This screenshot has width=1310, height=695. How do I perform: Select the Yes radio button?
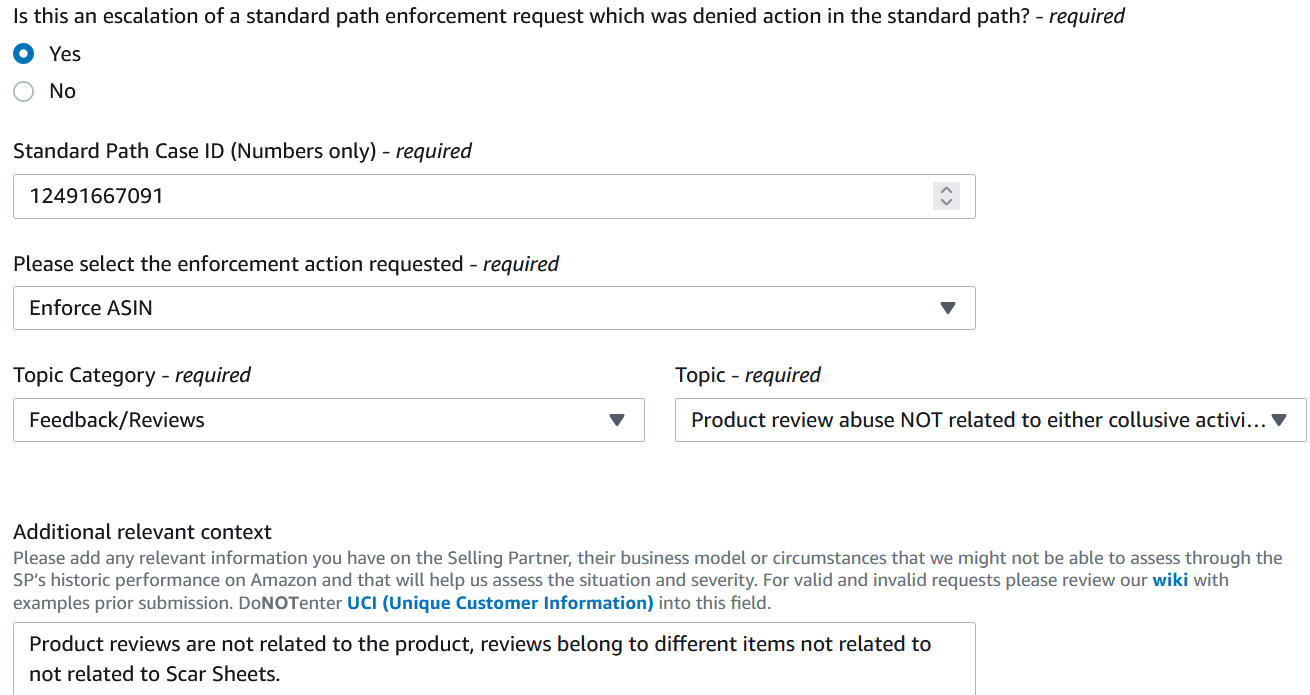point(24,54)
